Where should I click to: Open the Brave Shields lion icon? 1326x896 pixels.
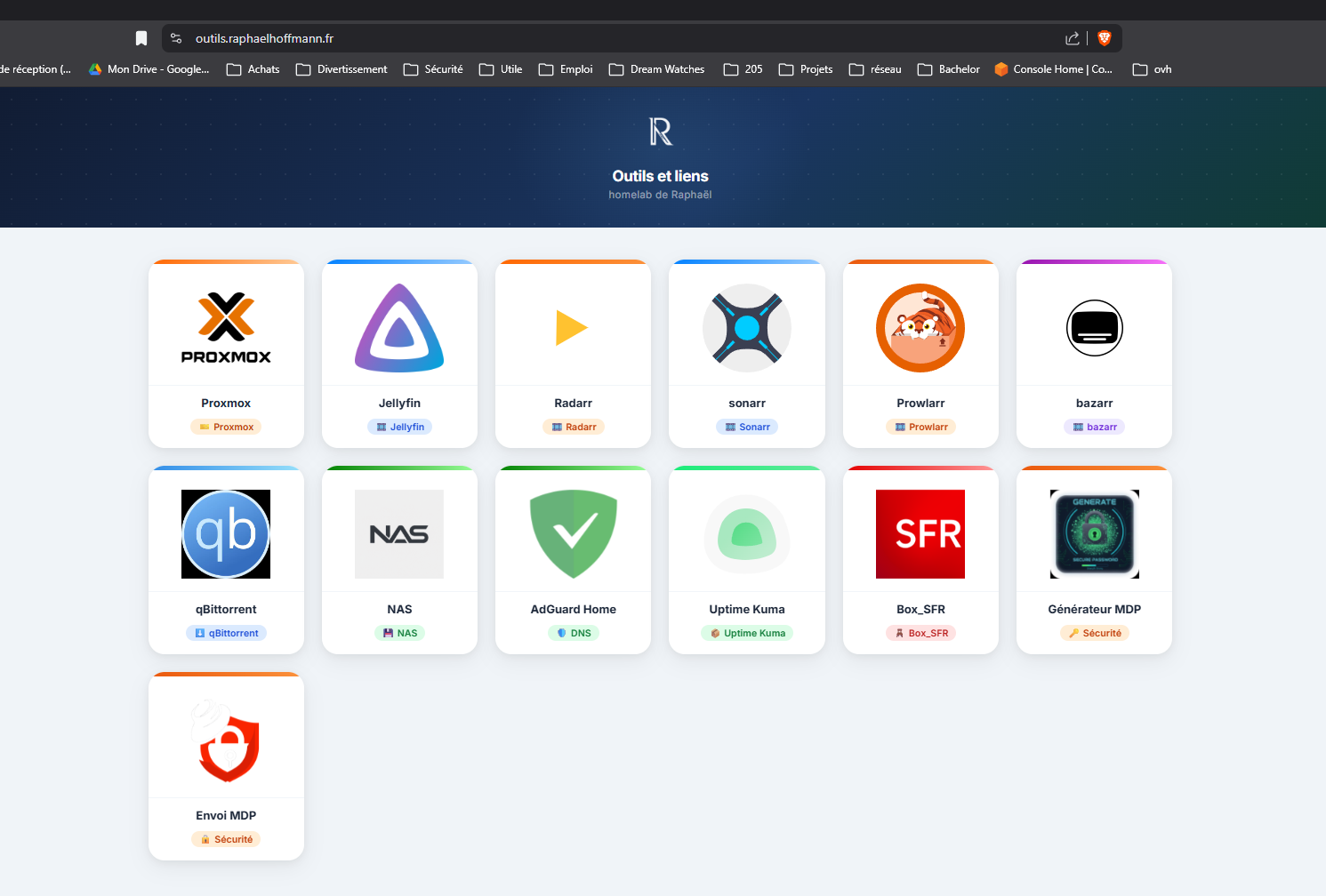click(1105, 38)
